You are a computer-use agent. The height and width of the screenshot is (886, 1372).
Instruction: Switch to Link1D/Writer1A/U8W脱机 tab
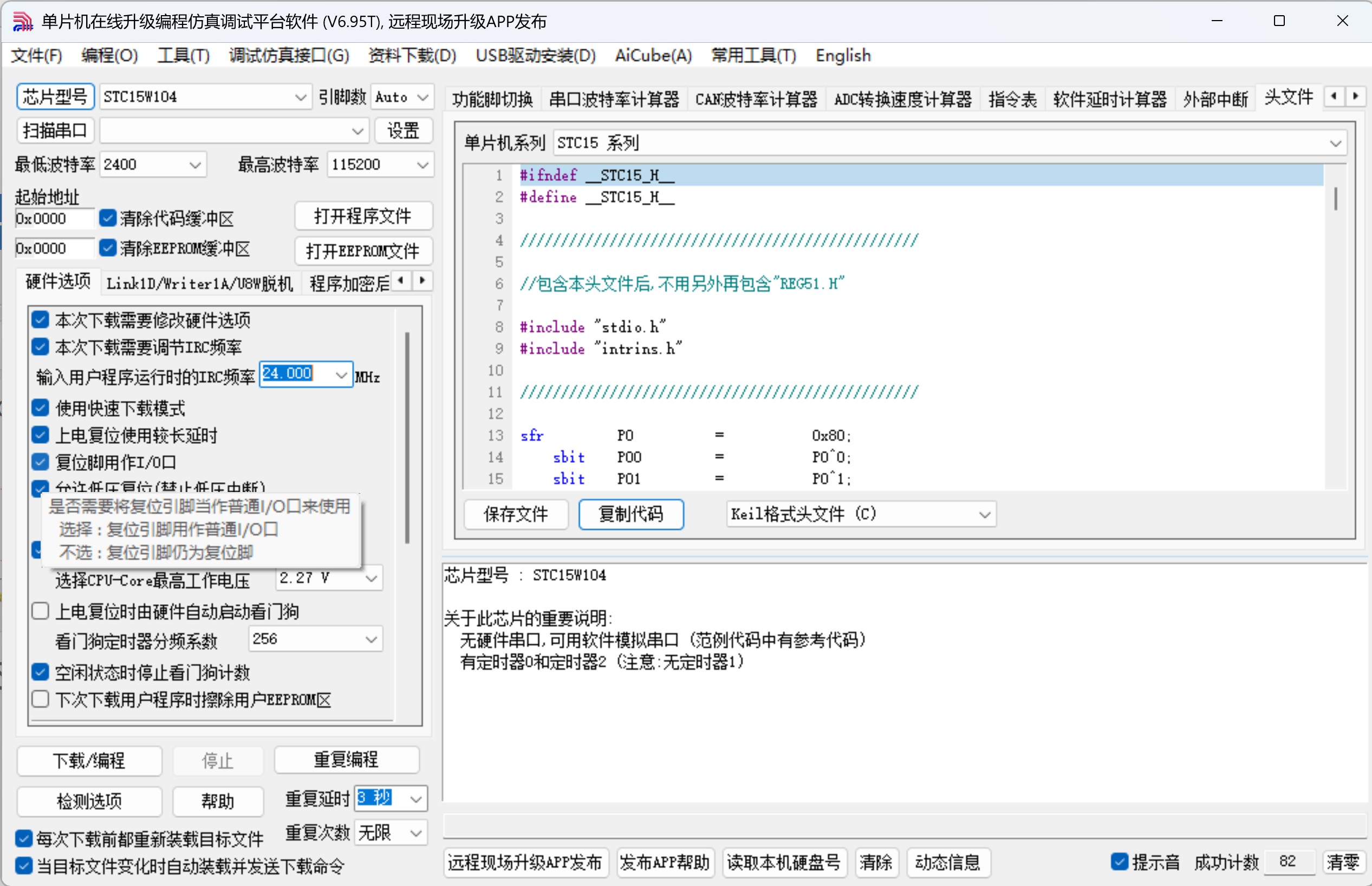199,282
